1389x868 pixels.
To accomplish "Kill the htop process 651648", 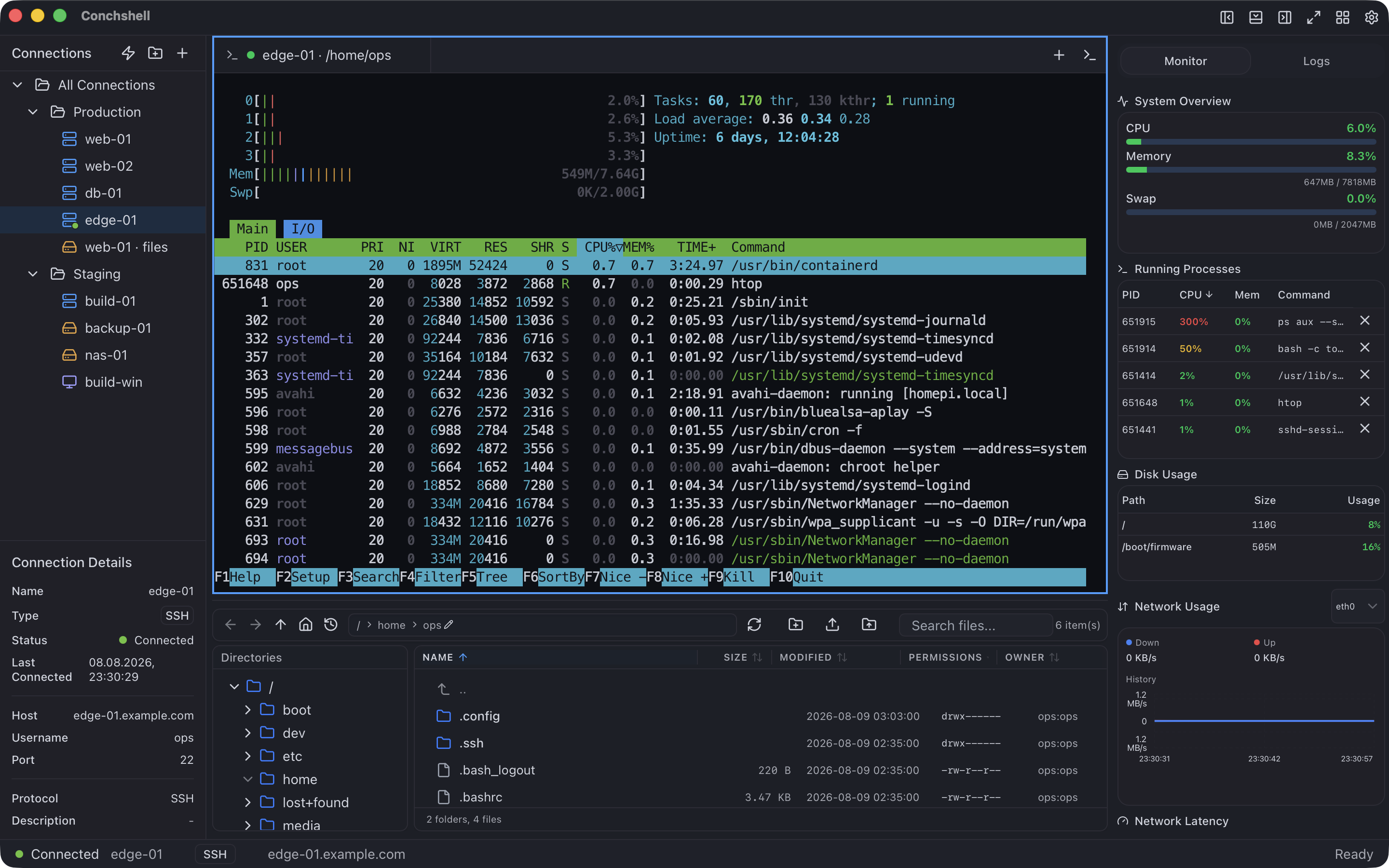I will pos(1365,402).
